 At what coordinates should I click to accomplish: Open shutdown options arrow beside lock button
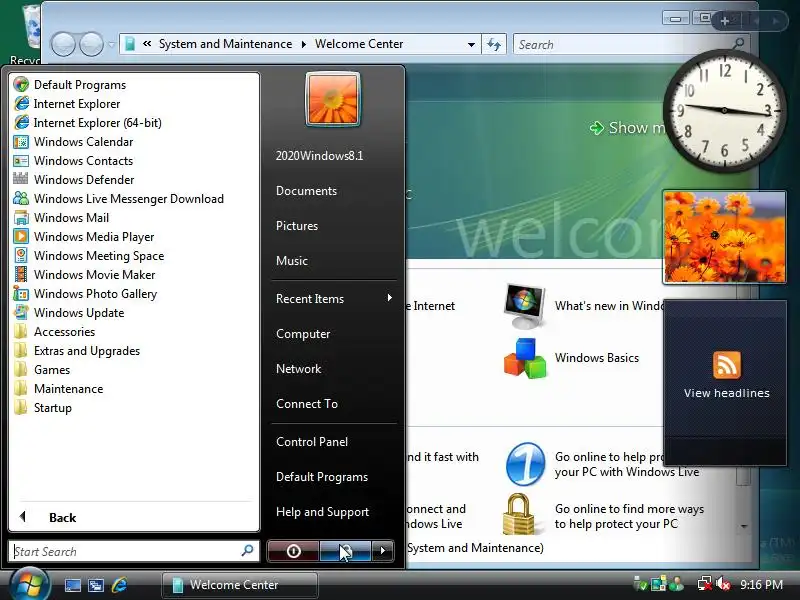point(383,551)
